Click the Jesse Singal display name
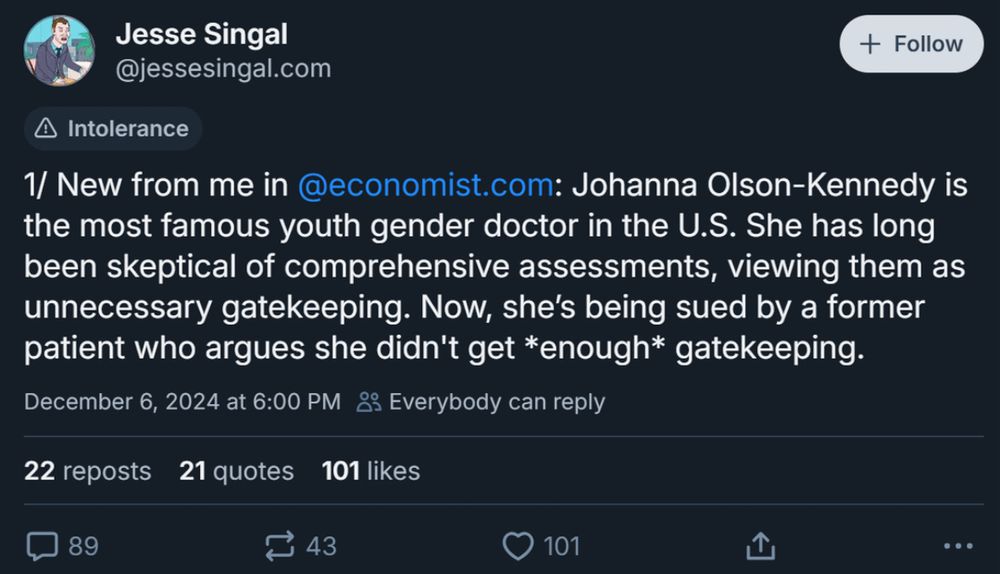The height and width of the screenshot is (574, 1000). click(x=201, y=34)
